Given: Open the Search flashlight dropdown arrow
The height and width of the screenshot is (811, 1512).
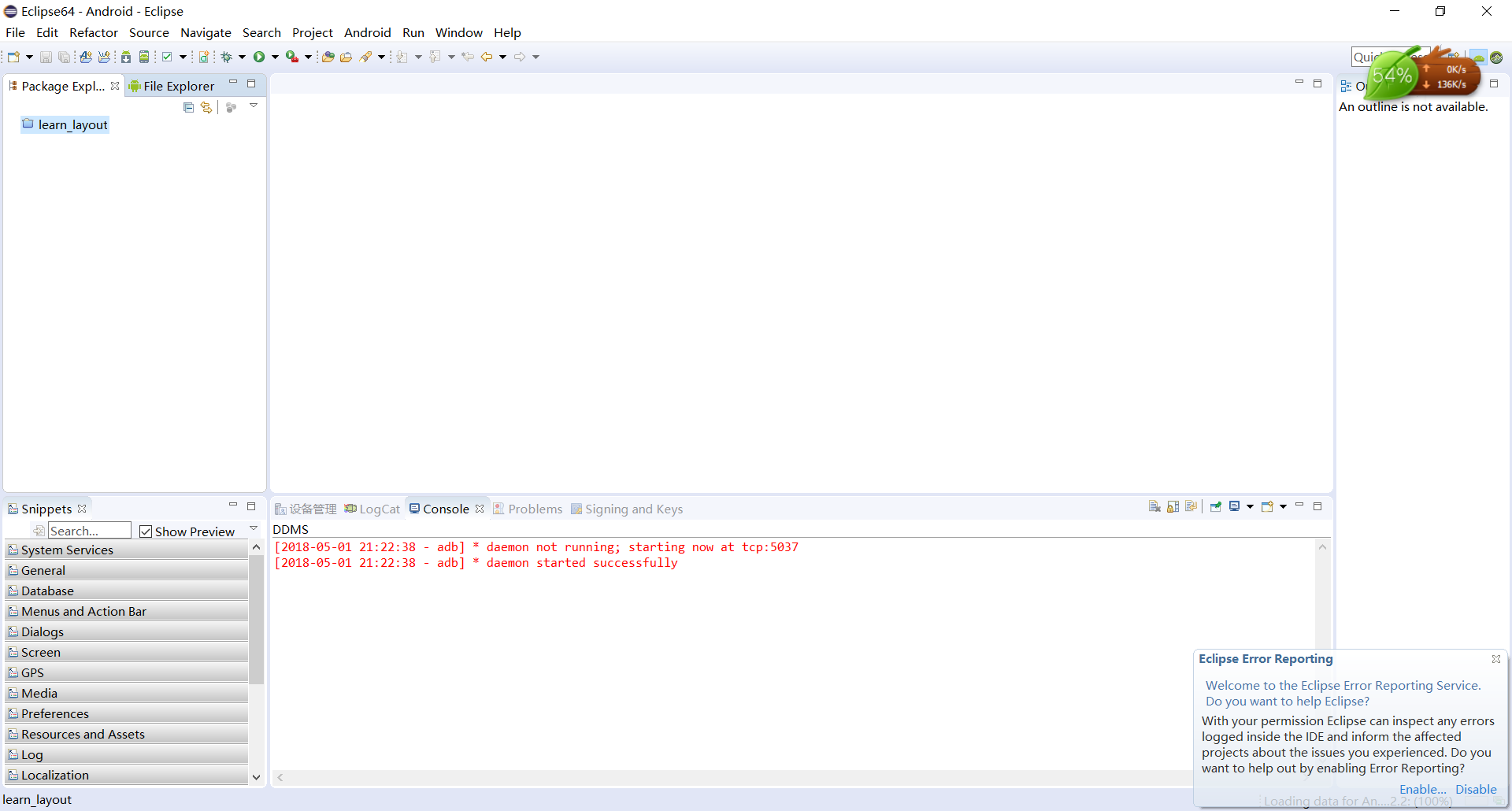Looking at the screenshot, I should pyautogui.click(x=381, y=57).
